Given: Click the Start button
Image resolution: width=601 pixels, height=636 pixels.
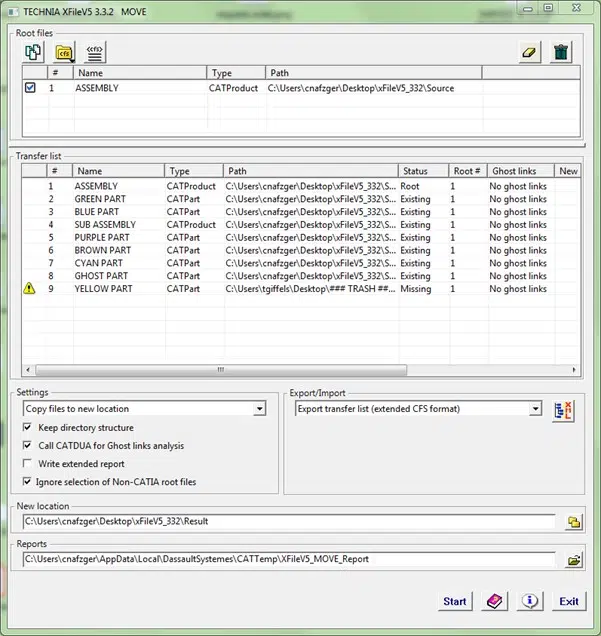Looking at the screenshot, I should pyautogui.click(x=455, y=601).
